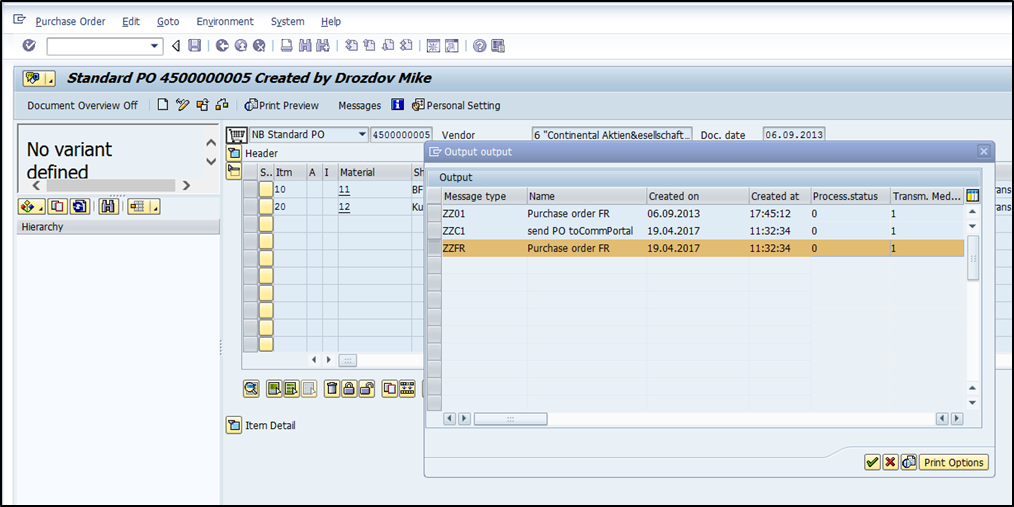Click the Next Page icon
Screen dimensions: 1014x507
tap(388, 46)
